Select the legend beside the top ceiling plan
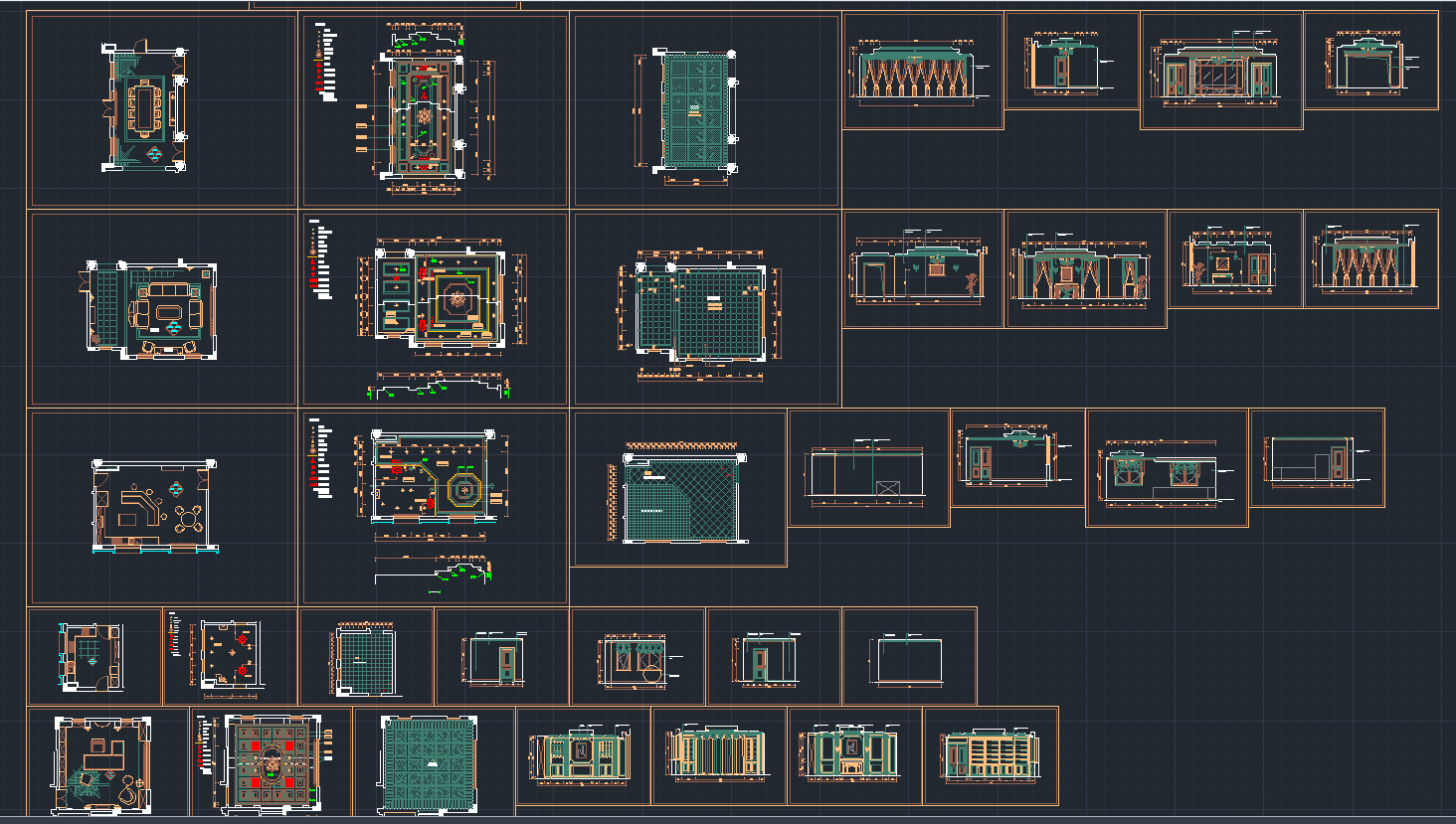The height and width of the screenshot is (824, 1456). [x=325, y=64]
